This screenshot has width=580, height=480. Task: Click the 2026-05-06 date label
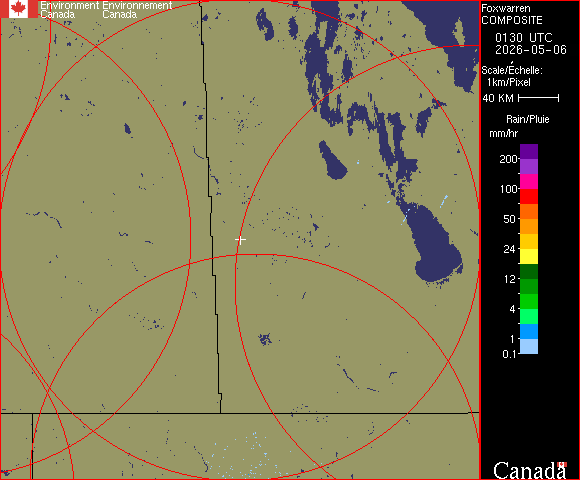(531, 50)
